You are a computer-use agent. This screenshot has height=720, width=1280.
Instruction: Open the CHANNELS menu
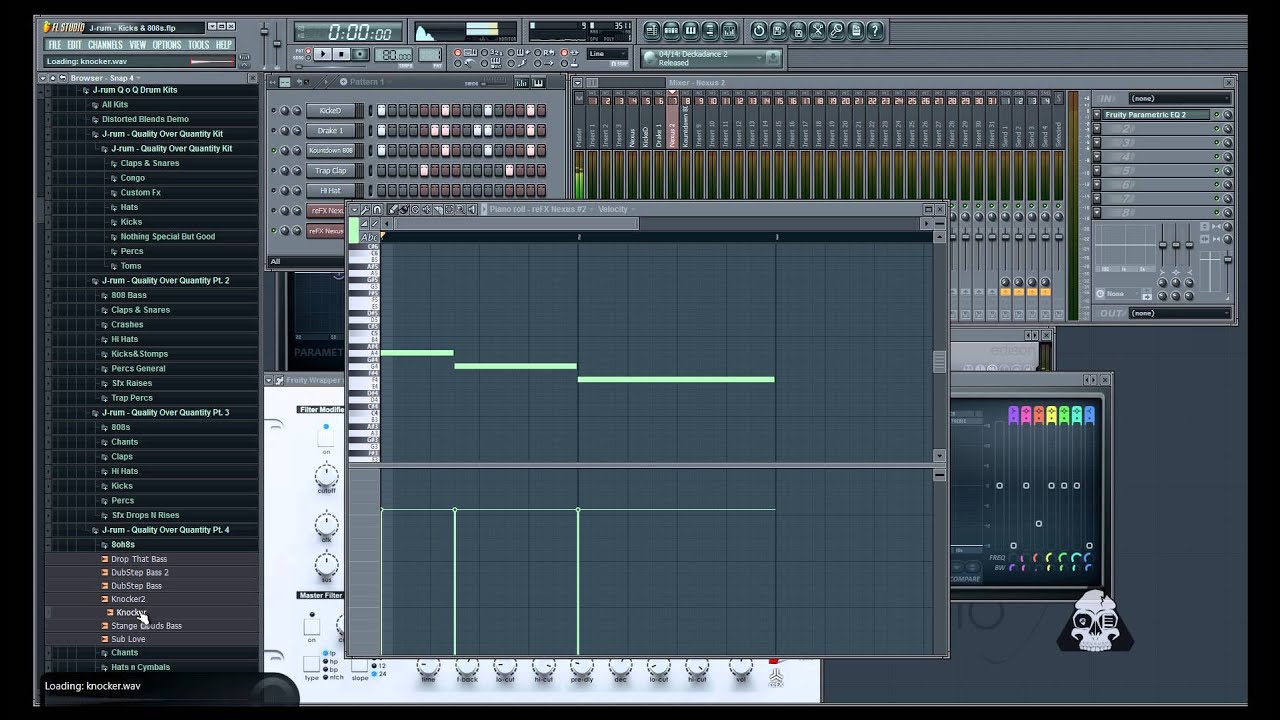click(x=105, y=45)
